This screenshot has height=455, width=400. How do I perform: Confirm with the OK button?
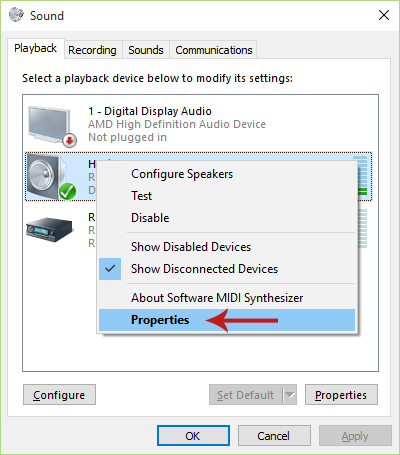click(193, 436)
